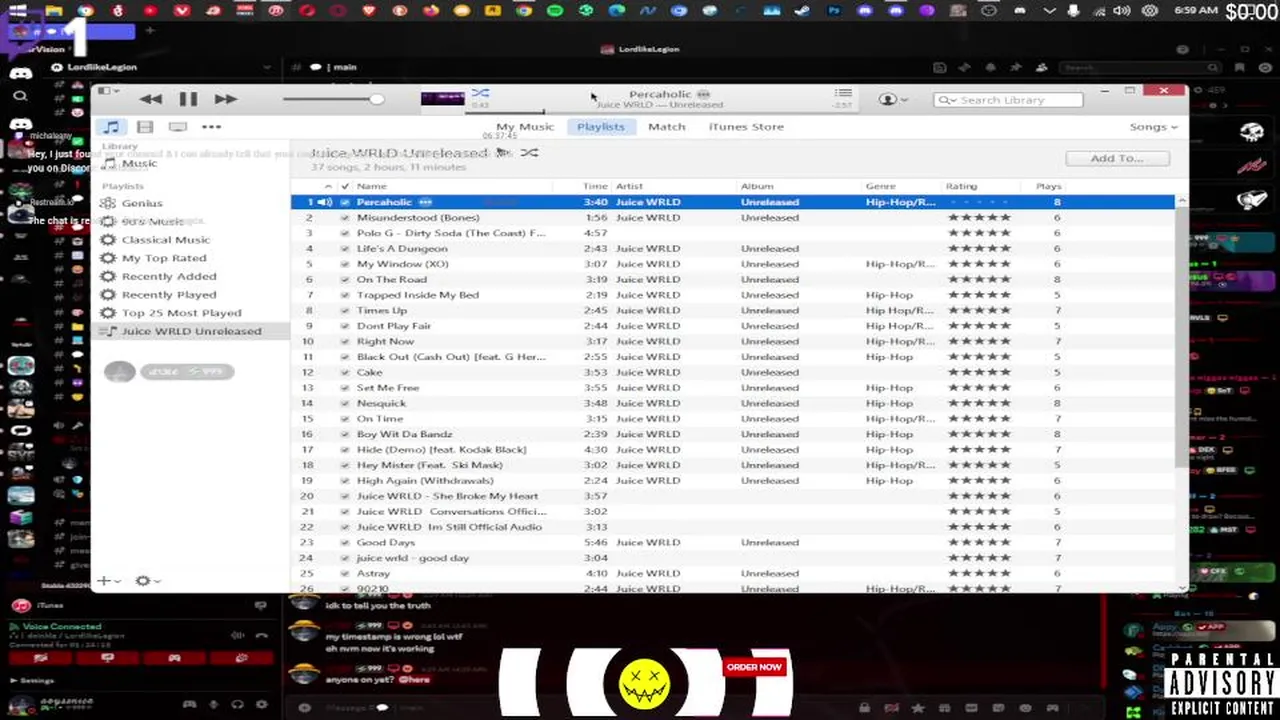Image resolution: width=1280 pixels, height=720 pixels.
Task: Select the song Right Now
Action: (x=385, y=341)
